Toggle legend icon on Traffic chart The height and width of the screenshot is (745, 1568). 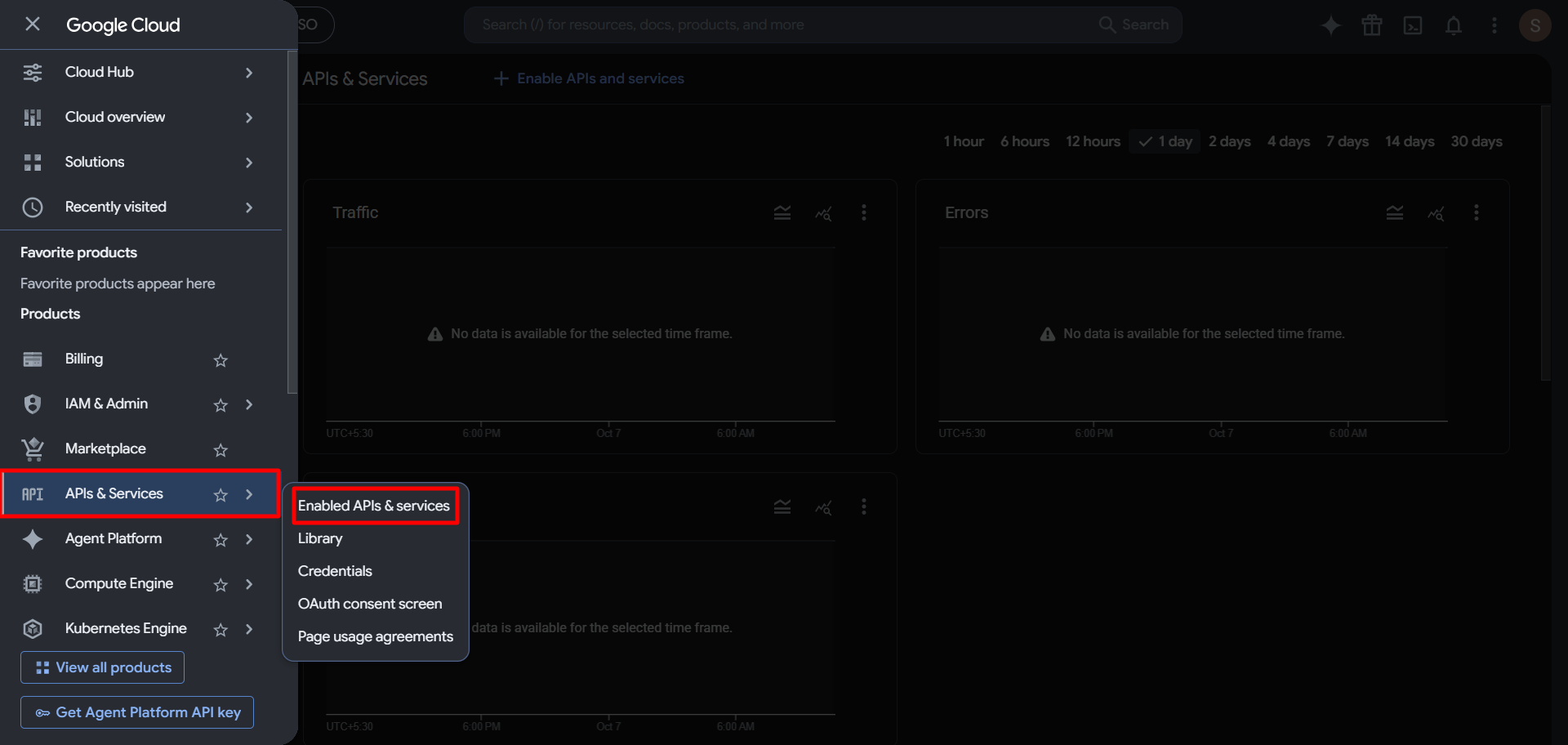782,213
